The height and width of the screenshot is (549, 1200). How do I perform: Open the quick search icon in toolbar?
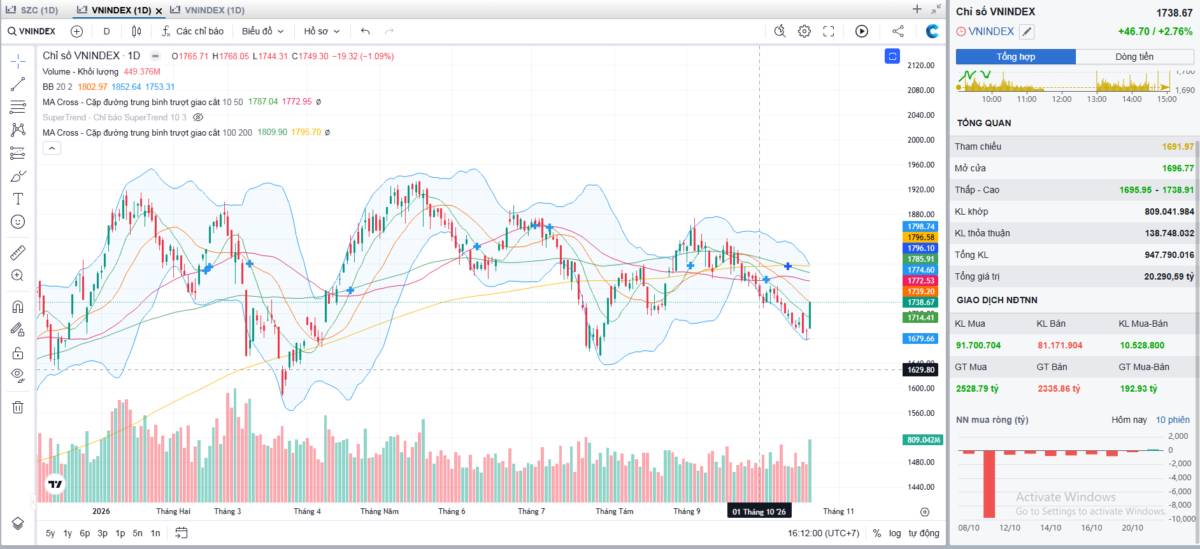click(780, 31)
